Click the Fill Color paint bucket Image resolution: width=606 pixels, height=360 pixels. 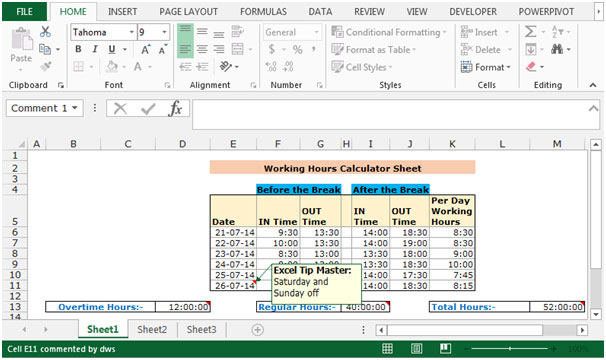click(112, 67)
